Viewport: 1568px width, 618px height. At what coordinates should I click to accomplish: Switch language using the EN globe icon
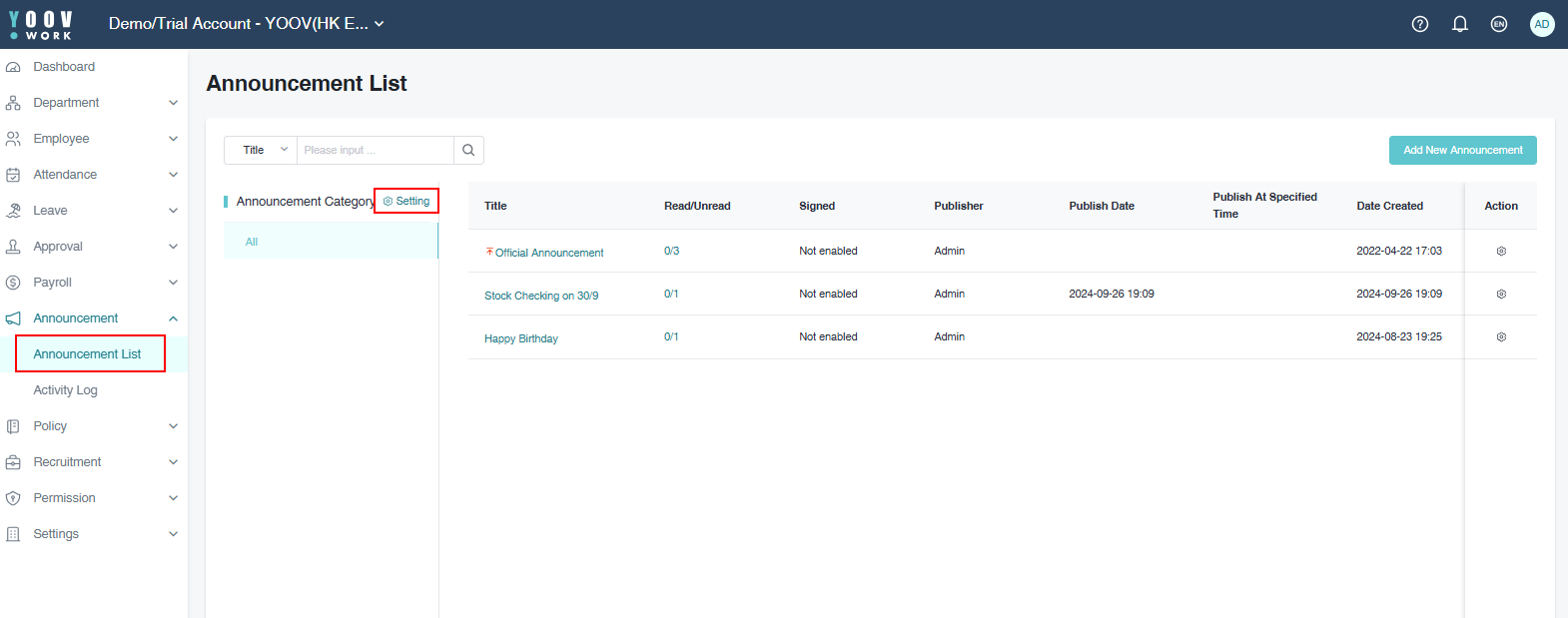pyautogui.click(x=1498, y=24)
